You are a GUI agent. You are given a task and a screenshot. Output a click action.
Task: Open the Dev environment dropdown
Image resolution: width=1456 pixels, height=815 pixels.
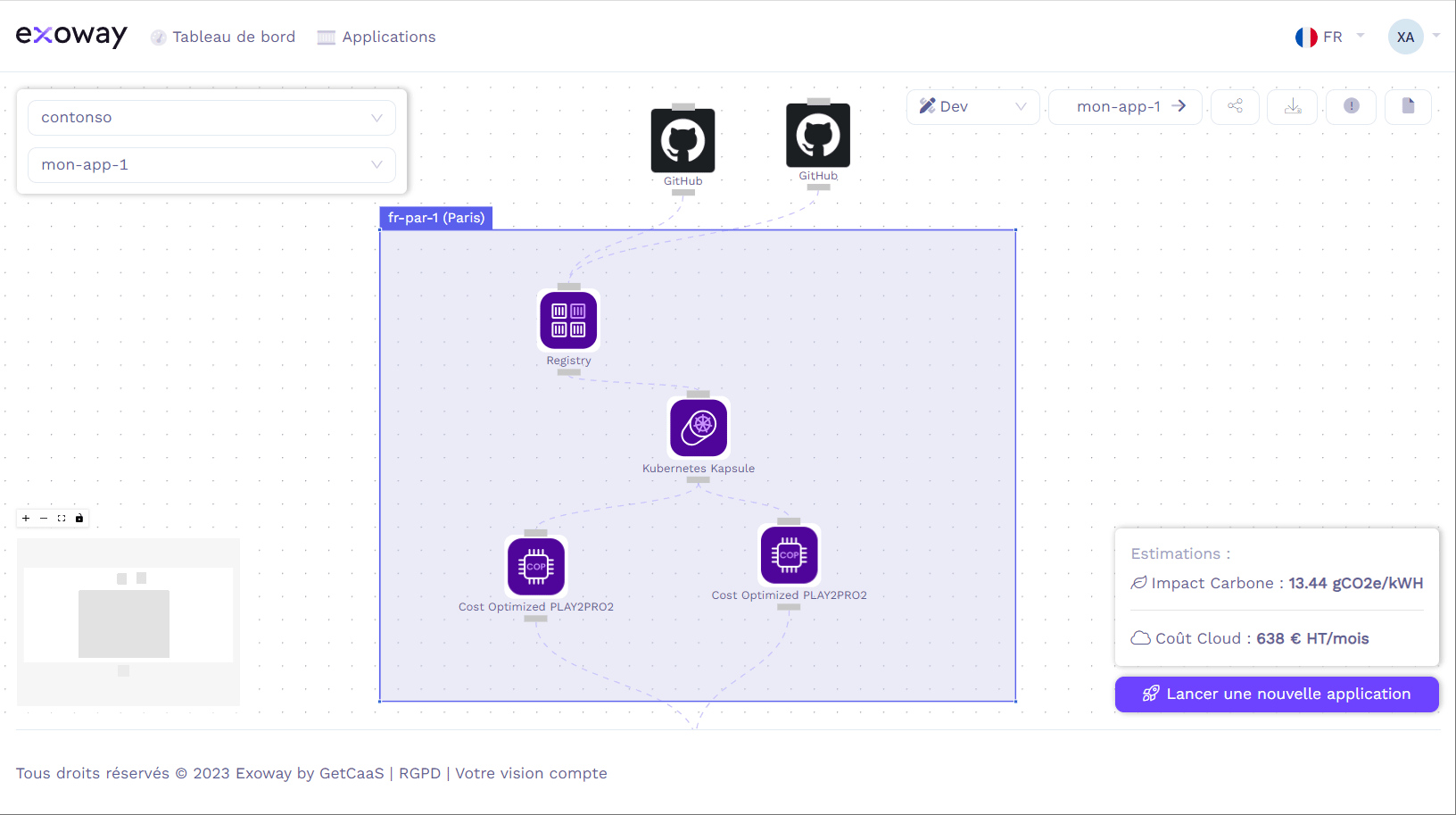coord(972,106)
